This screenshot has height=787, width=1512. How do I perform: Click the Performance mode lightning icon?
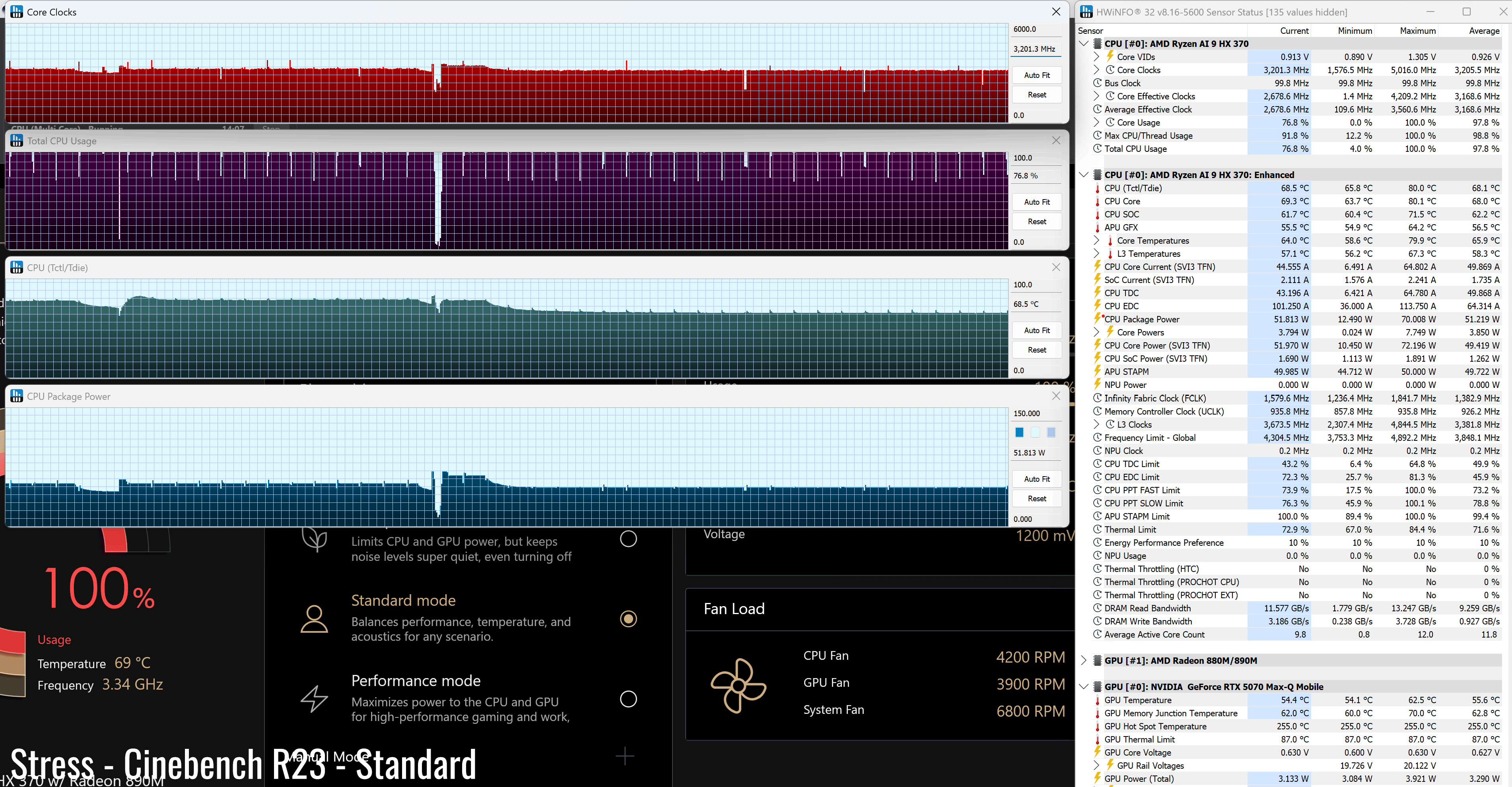pos(314,698)
